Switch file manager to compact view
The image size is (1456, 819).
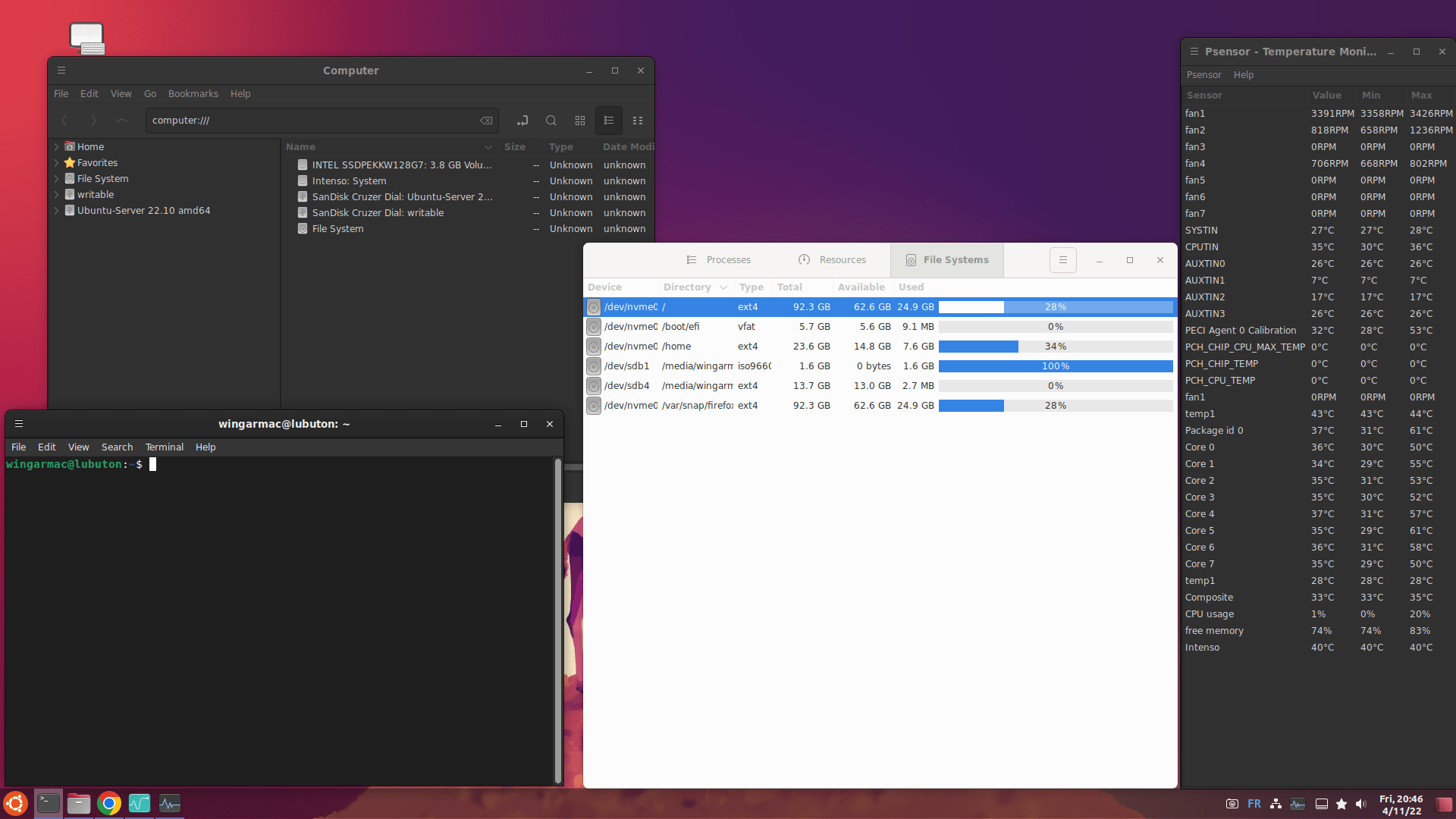pos(638,121)
